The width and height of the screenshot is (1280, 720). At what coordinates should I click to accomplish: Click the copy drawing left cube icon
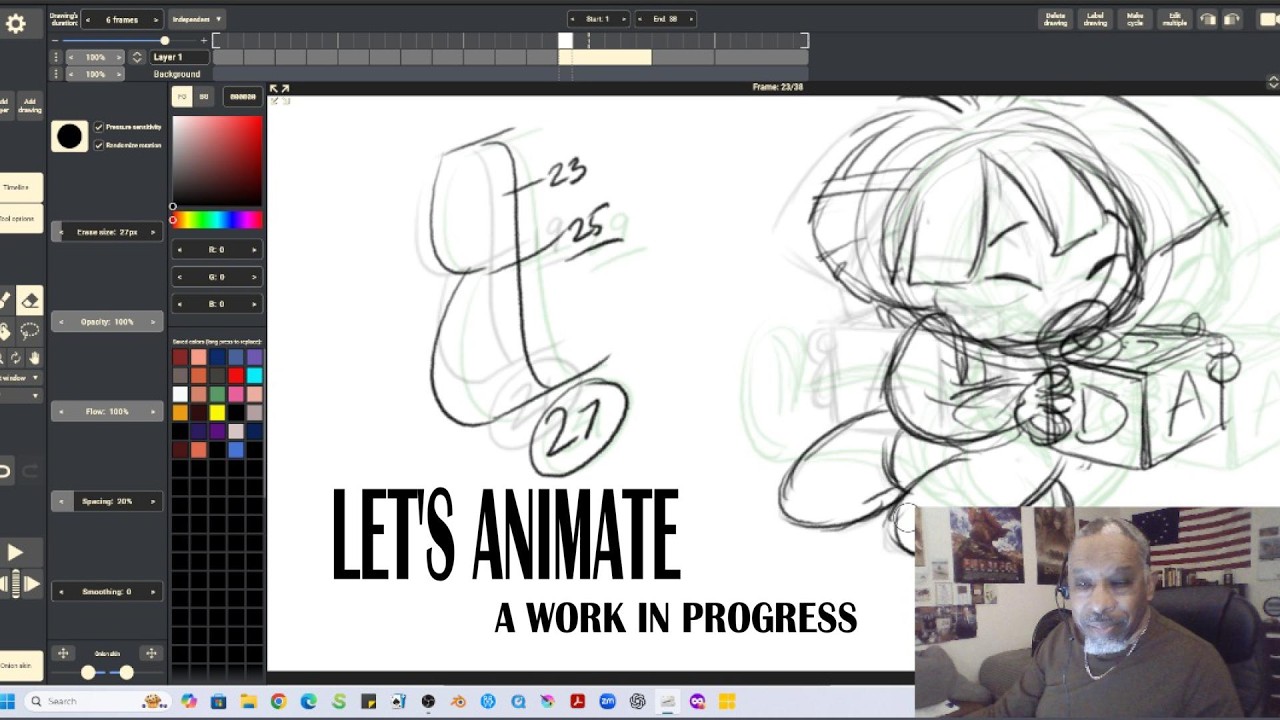point(1208,19)
